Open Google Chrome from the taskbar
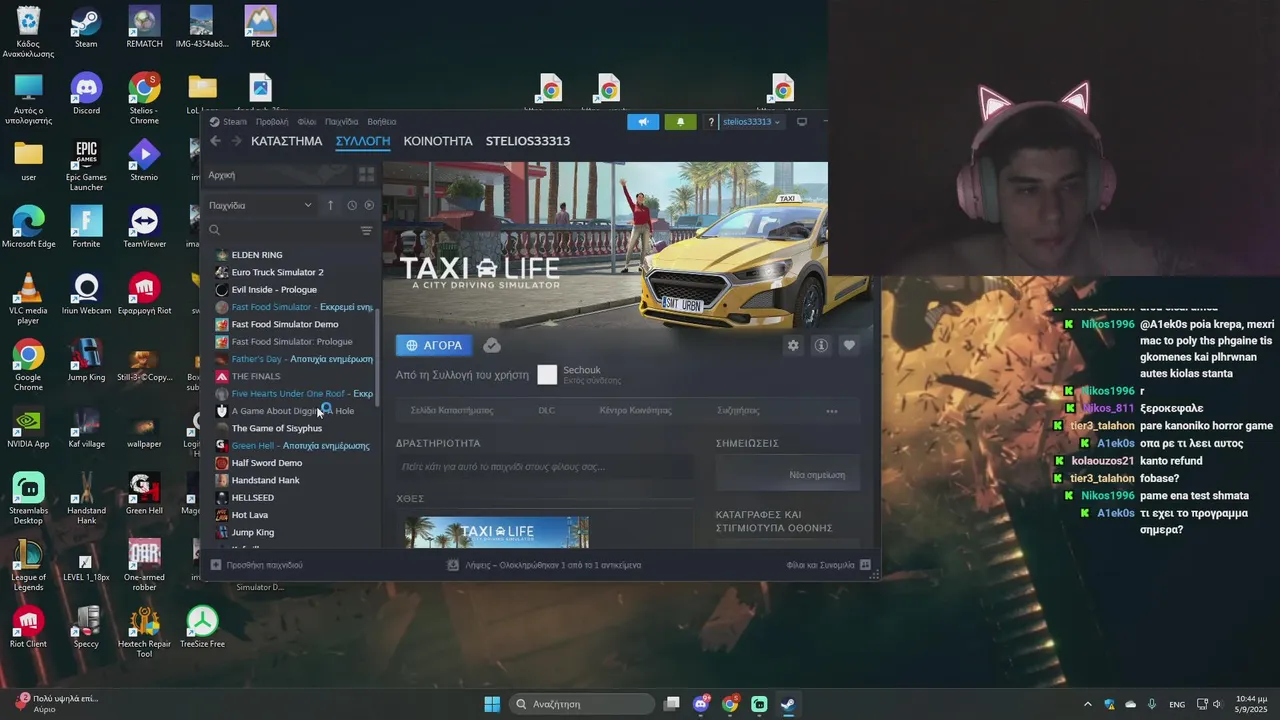1280x720 pixels. 730,704
